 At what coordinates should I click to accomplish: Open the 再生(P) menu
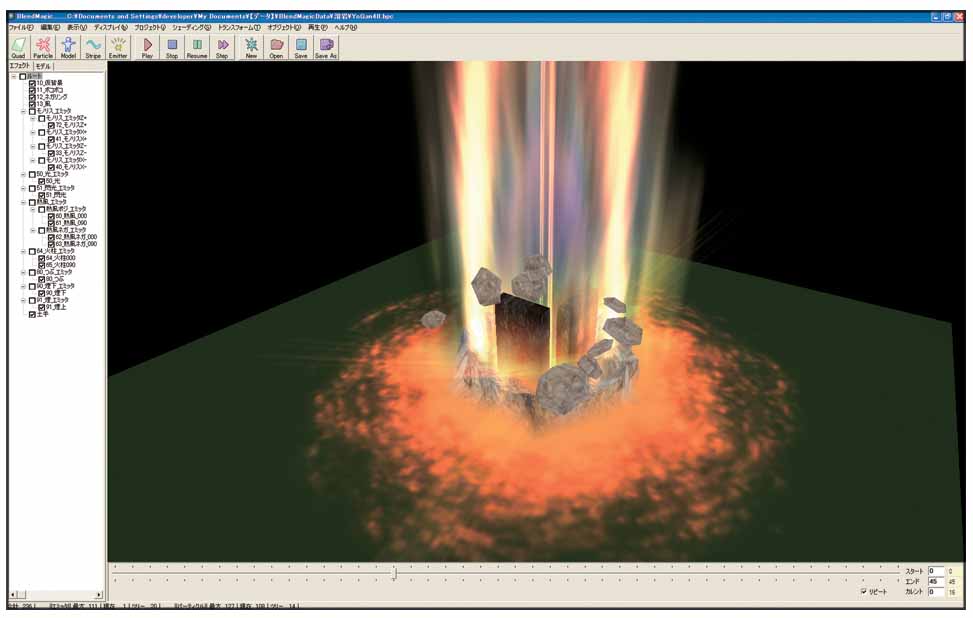click(x=318, y=27)
